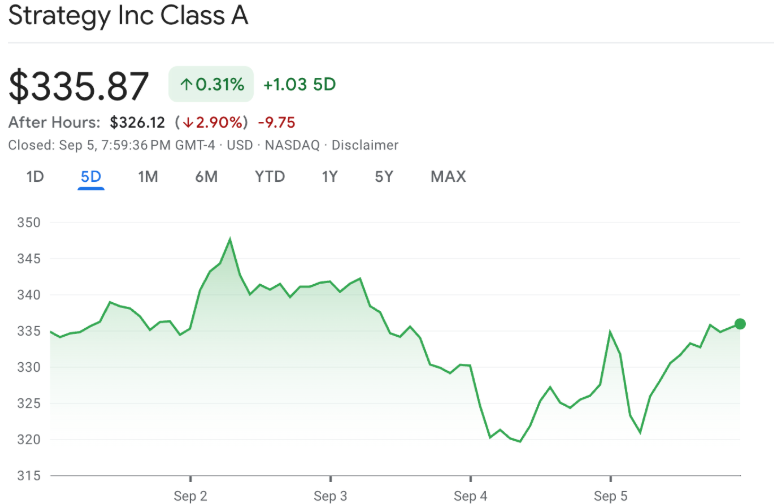Click the green up-arrow percent badge
This screenshot has height=504, width=774.
coord(211,85)
